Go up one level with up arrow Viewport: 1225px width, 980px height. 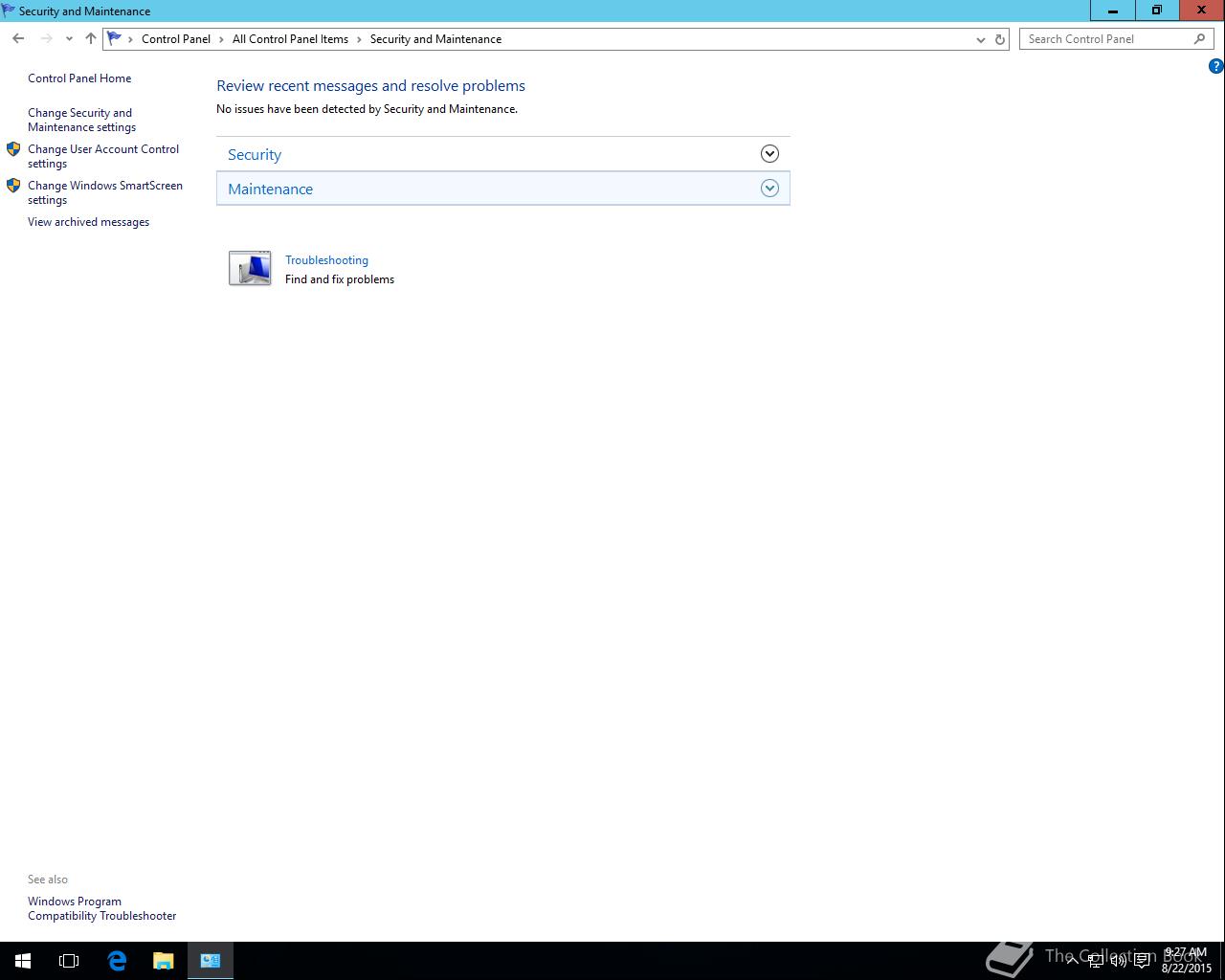(90, 39)
